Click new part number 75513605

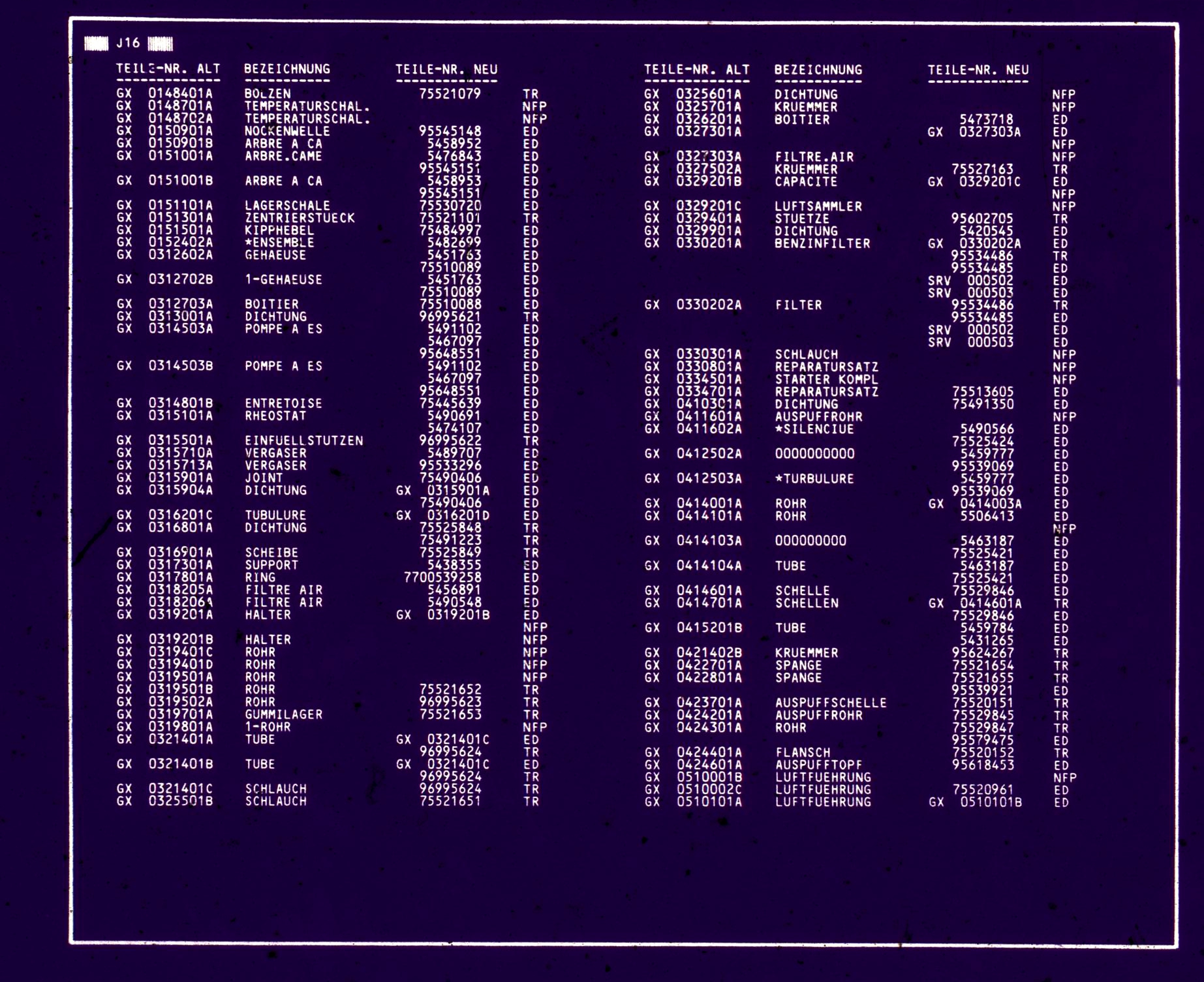pyautogui.click(x=982, y=391)
